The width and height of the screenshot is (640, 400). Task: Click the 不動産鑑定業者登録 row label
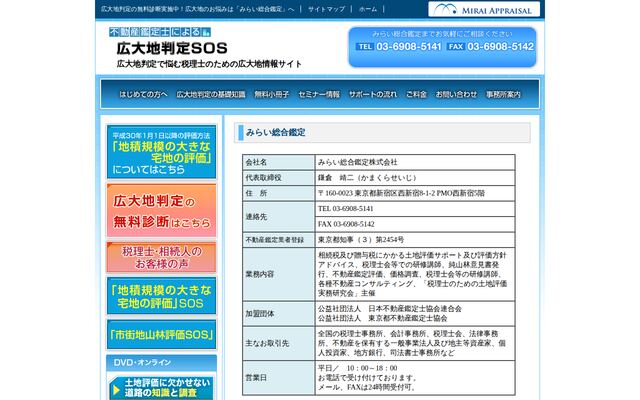[x=278, y=240]
